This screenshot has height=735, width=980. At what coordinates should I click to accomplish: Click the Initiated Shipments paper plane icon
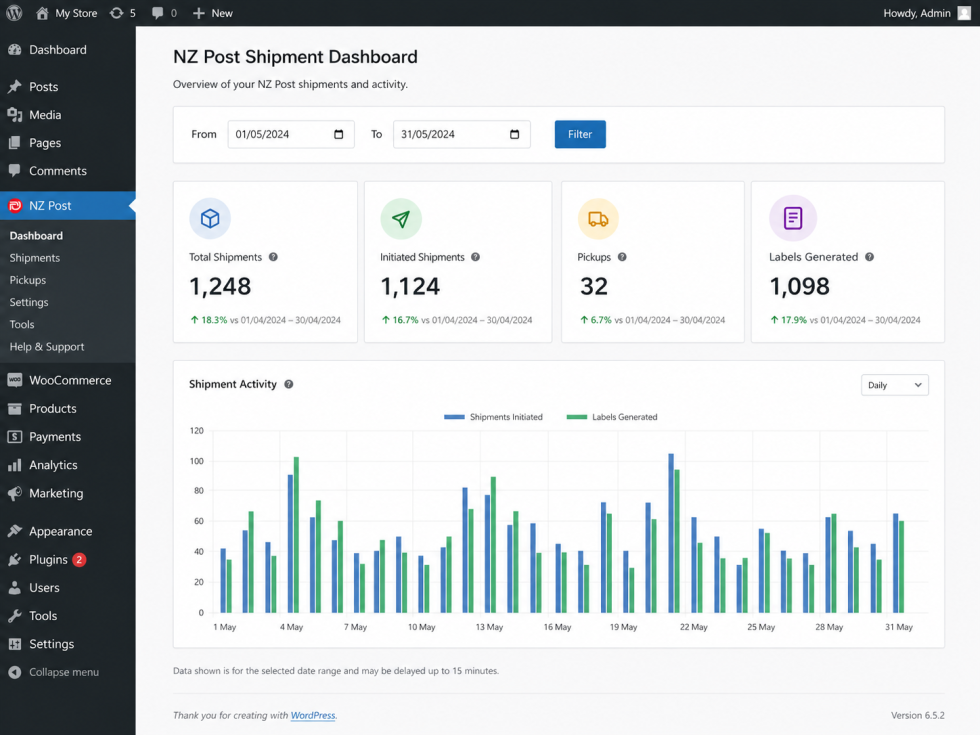pos(401,218)
